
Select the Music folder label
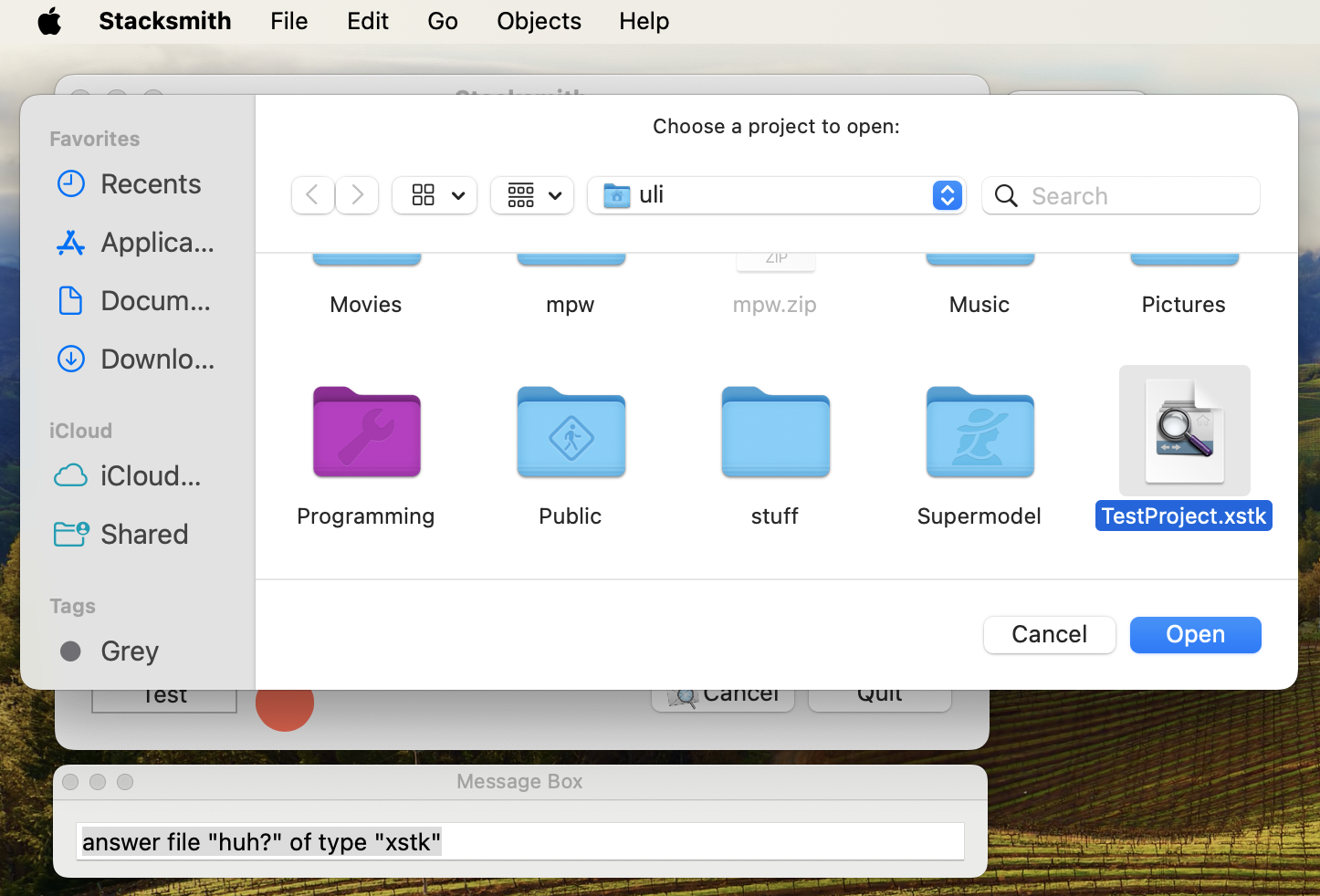(980, 305)
